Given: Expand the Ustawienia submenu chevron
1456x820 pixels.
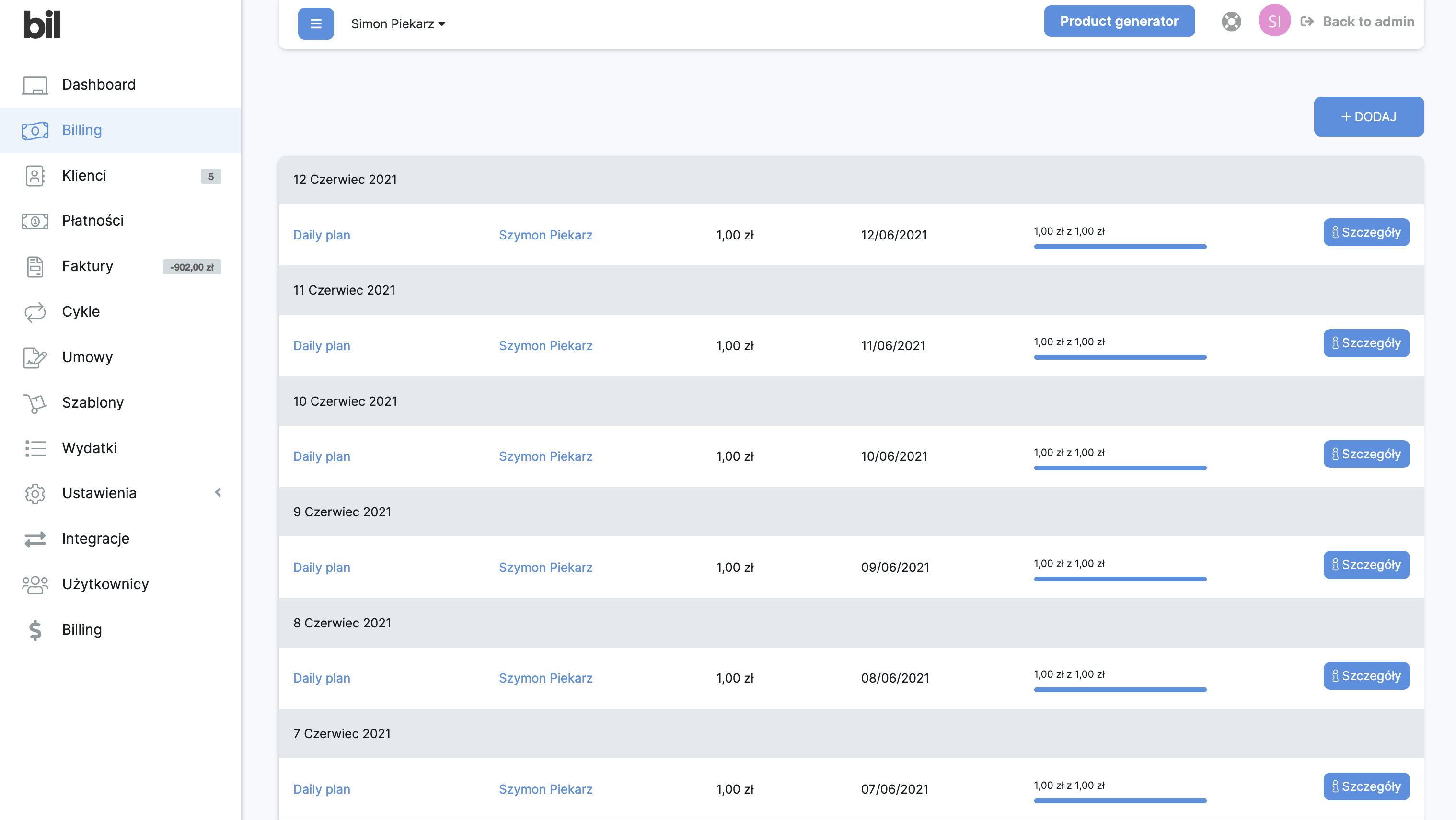Looking at the screenshot, I should 218,492.
